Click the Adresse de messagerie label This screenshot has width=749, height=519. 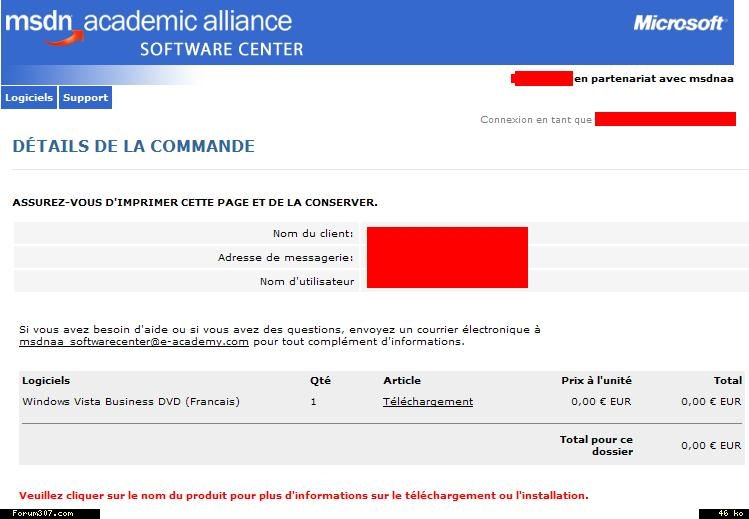286,258
